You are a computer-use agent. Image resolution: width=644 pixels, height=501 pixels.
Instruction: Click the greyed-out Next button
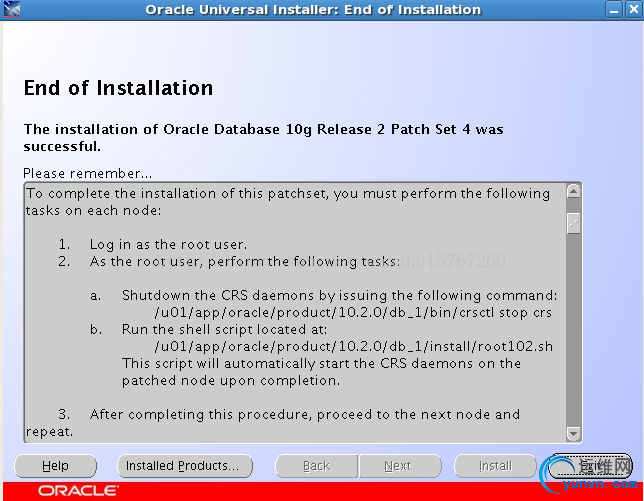click(x=400, y=466)
